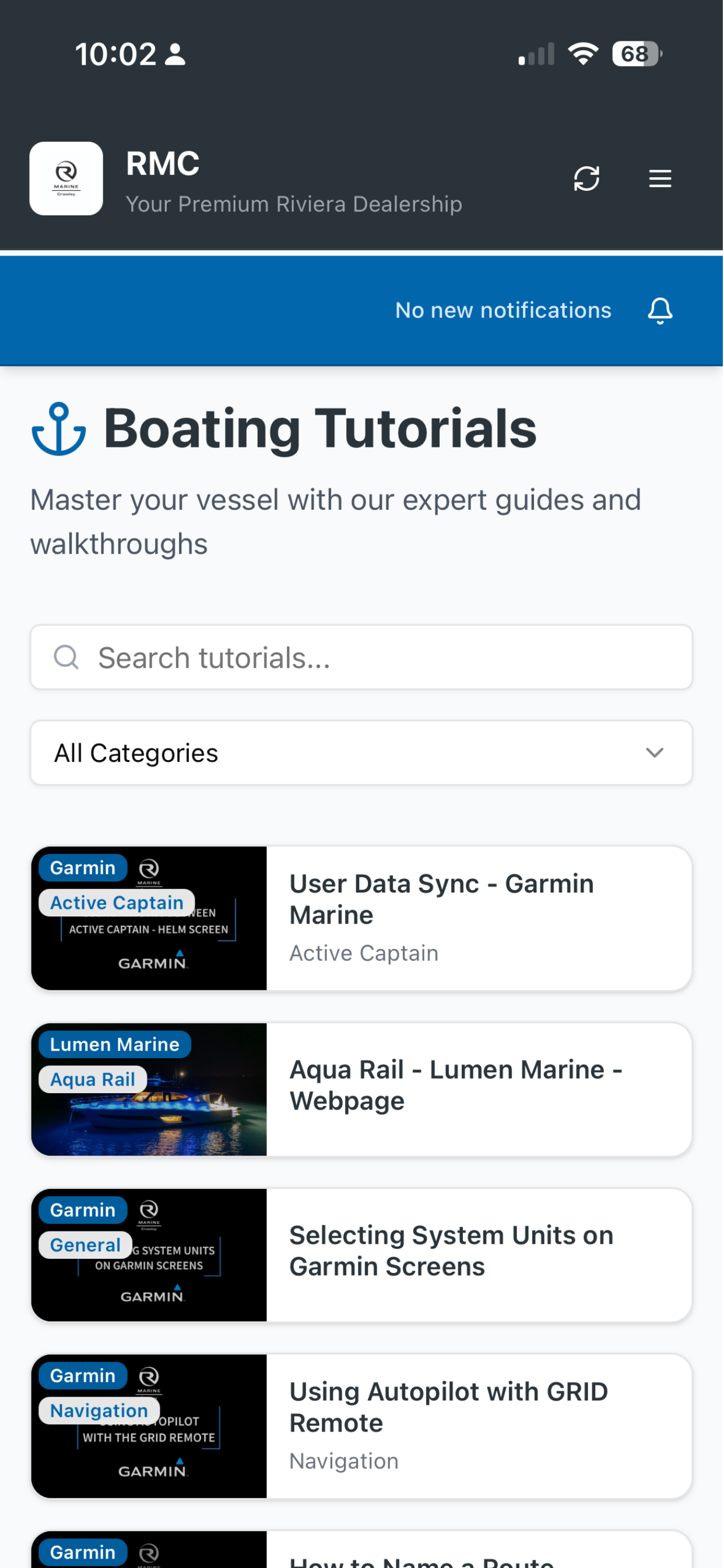Tap the RMC Marine logo icon
The width and height of the screenshot is (724, 1568).
pos(66,179)
